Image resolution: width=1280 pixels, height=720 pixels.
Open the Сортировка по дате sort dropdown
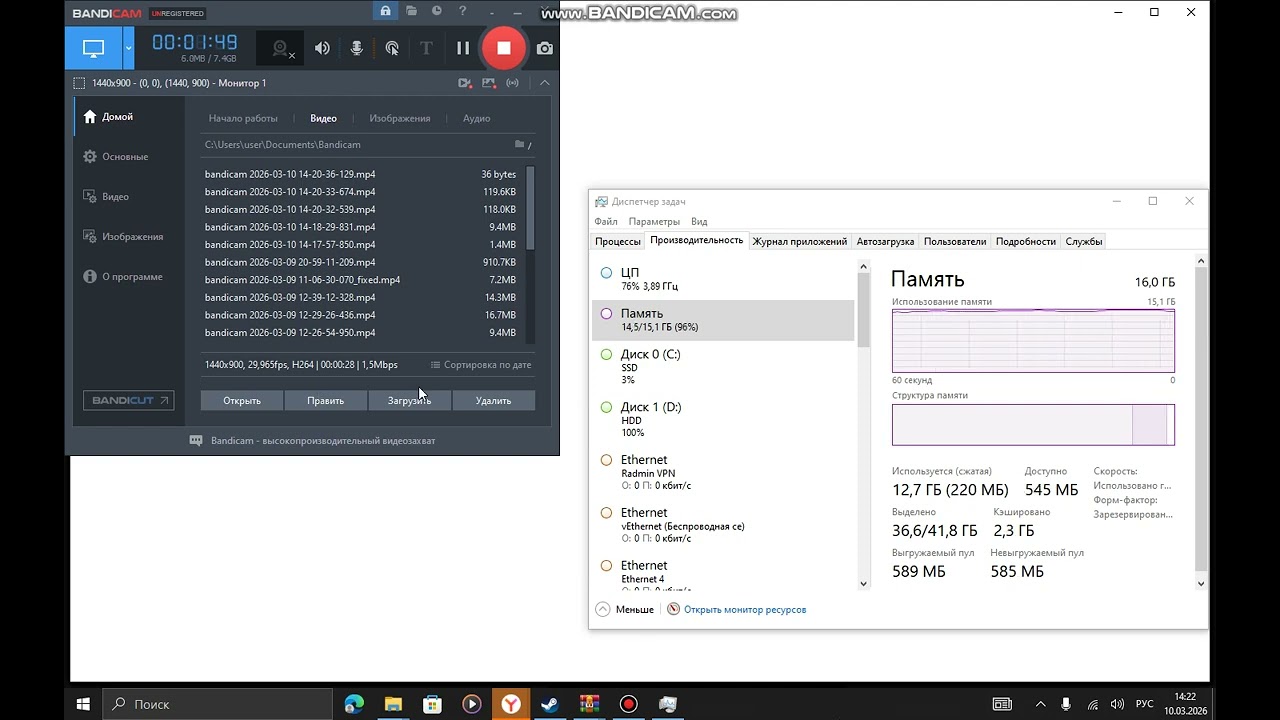481,365
